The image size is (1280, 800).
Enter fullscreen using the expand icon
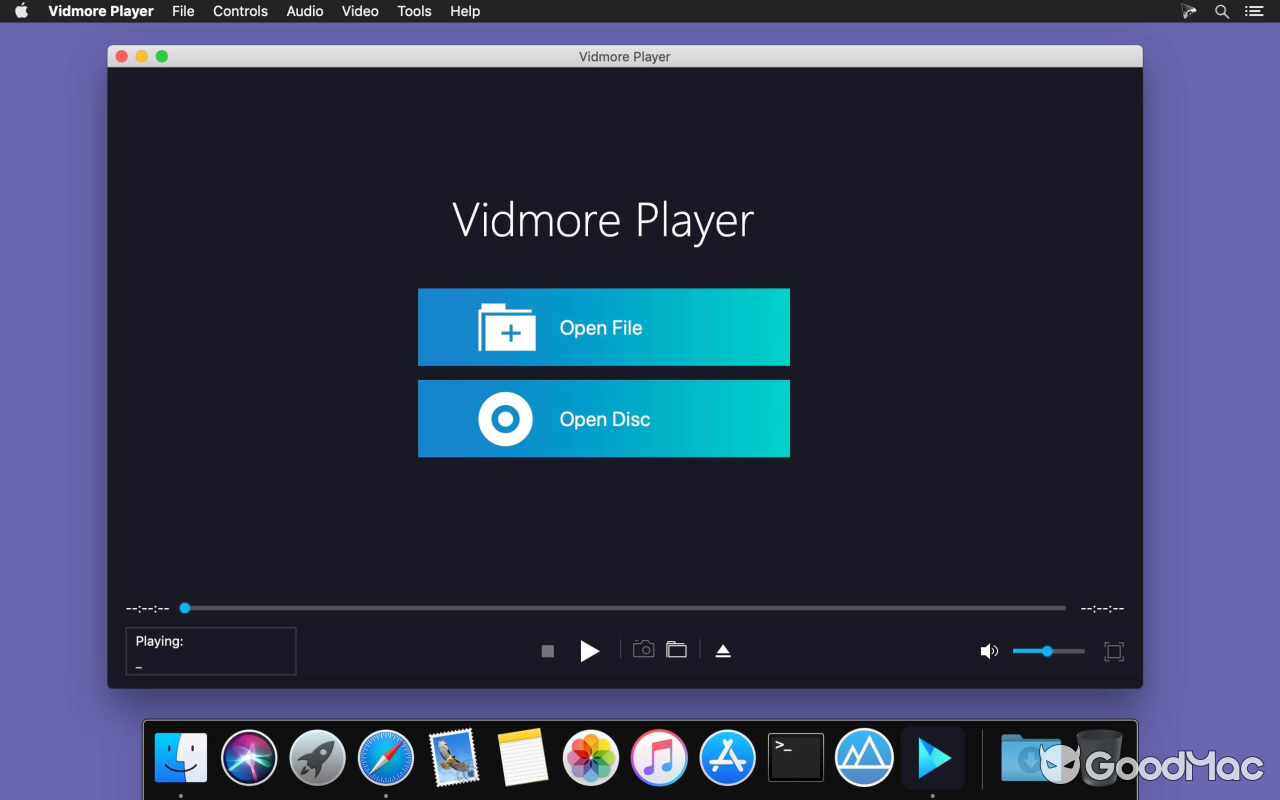(1114, 651)
